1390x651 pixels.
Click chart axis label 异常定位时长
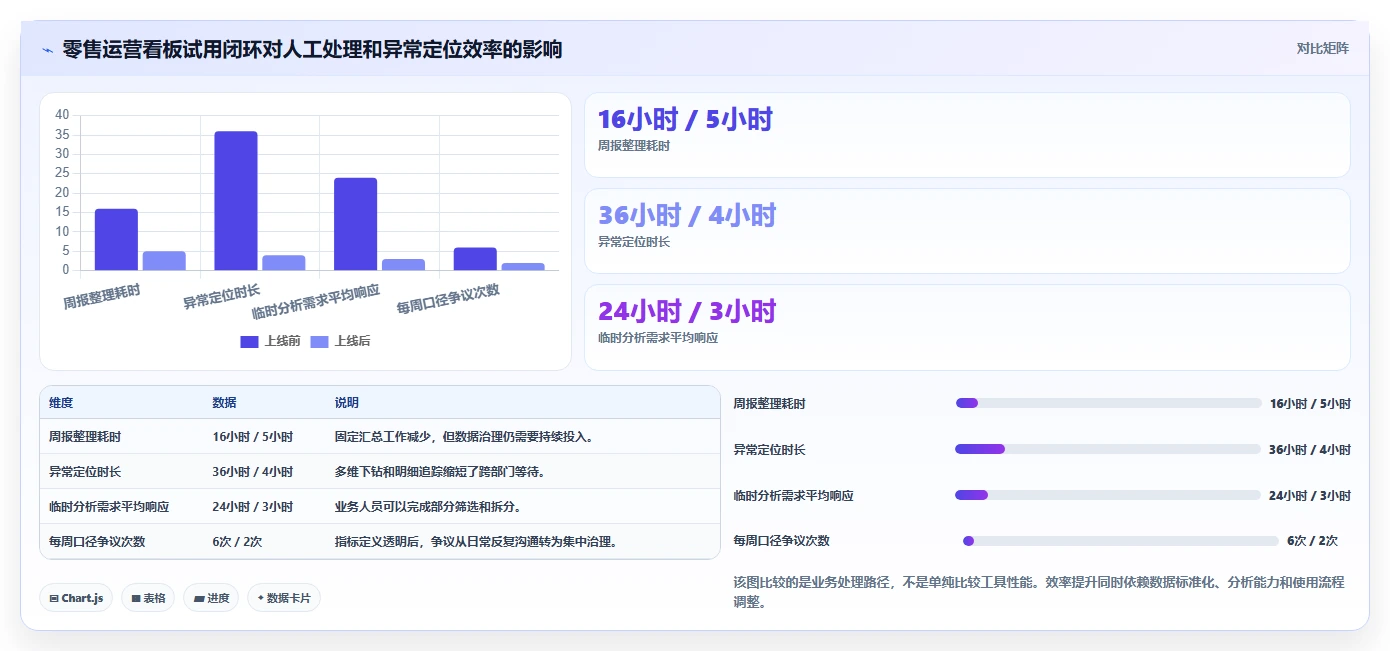pyautogui.click(x=221, y=296)
